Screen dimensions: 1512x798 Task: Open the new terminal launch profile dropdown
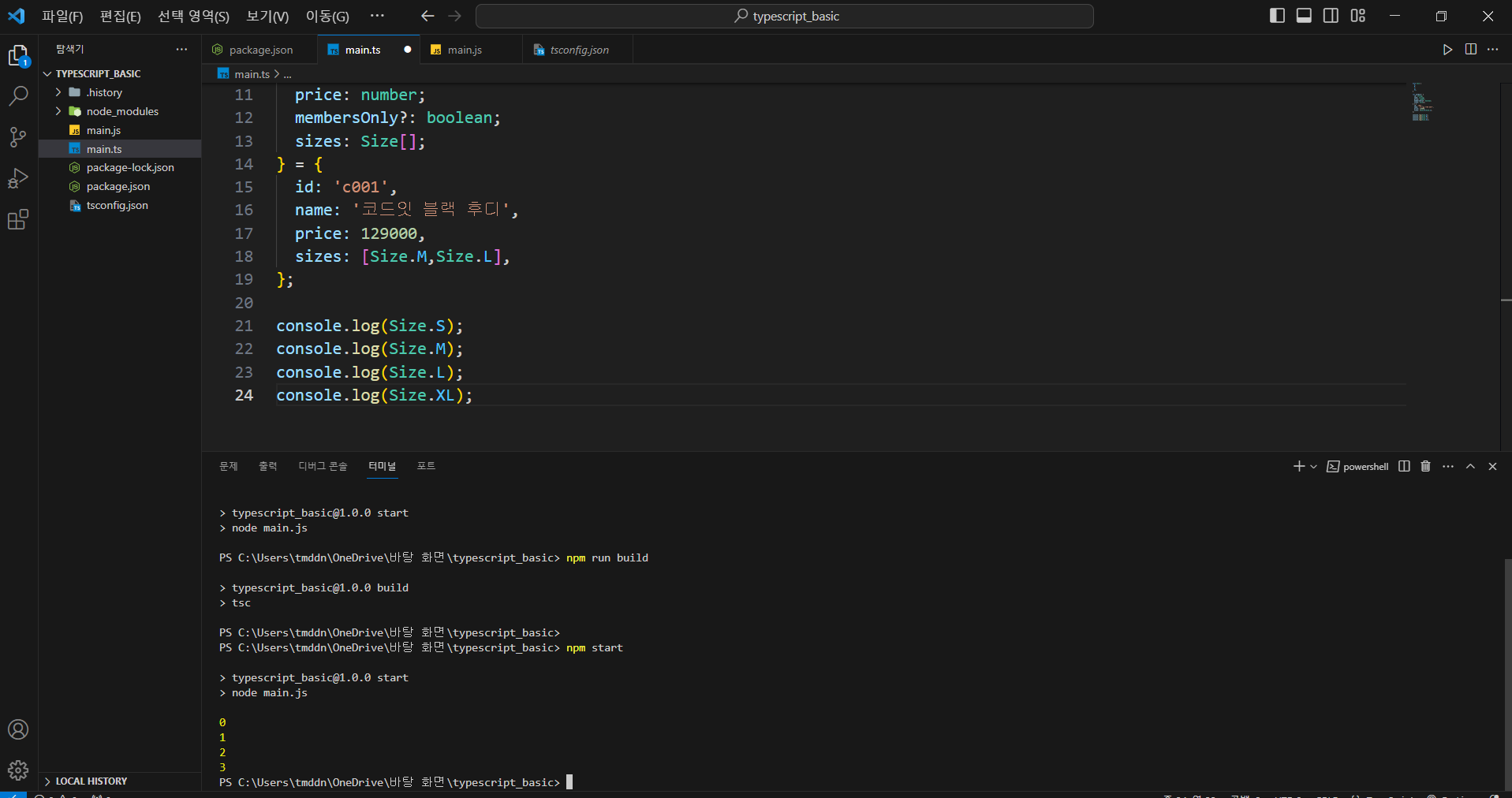pos(1313,466)
